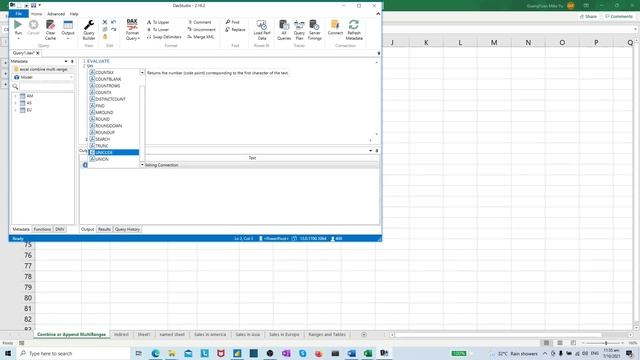Adjust the Excel zoom slider
This screenshot has height=360, width=640.
(x=606, y=343)
